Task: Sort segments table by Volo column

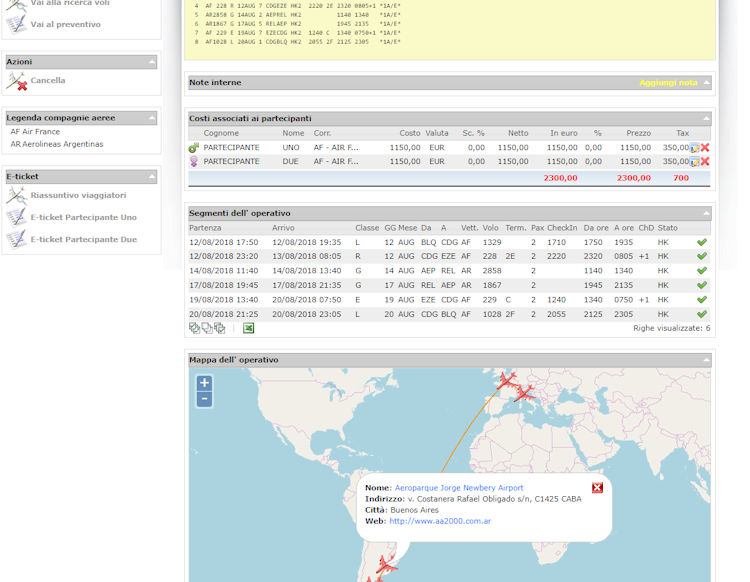Action: point(490,228)
